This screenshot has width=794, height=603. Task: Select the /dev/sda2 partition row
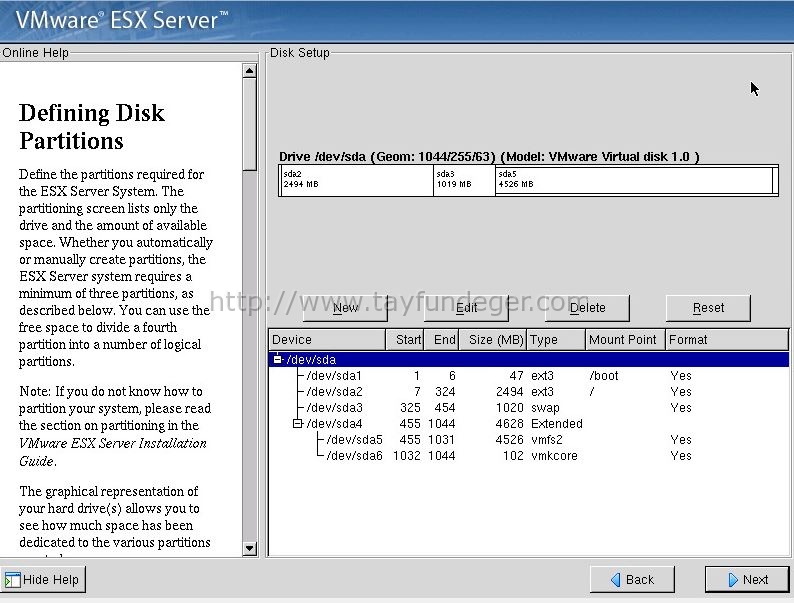point(528,392)
